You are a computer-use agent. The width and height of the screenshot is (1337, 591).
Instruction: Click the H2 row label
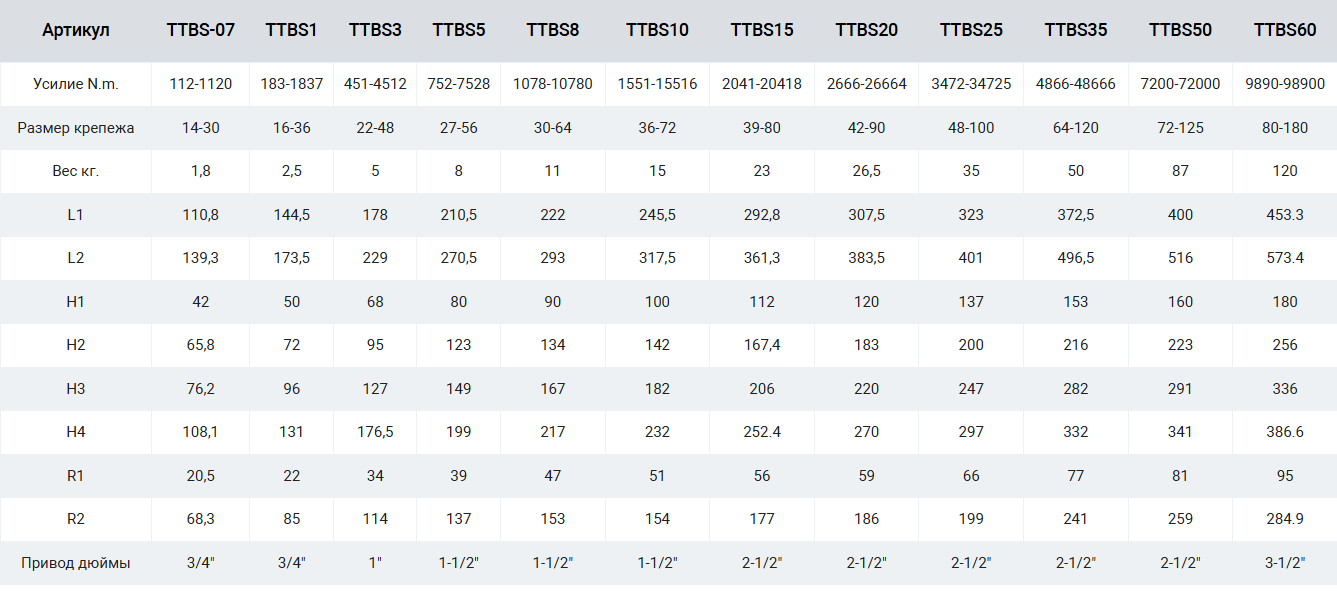click(x=76, y=345)
